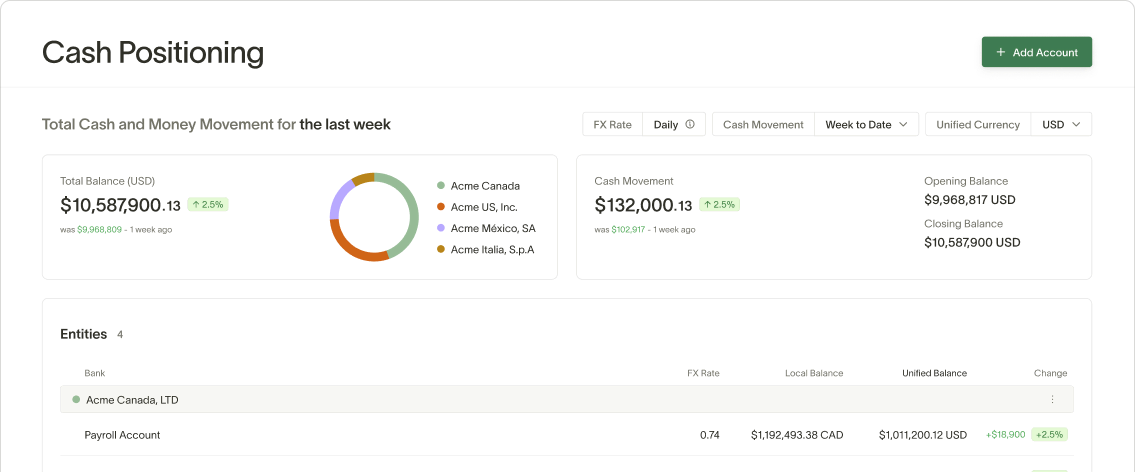
Task: Click the Unified Balance column header
Action: click(x=934, y=374)
